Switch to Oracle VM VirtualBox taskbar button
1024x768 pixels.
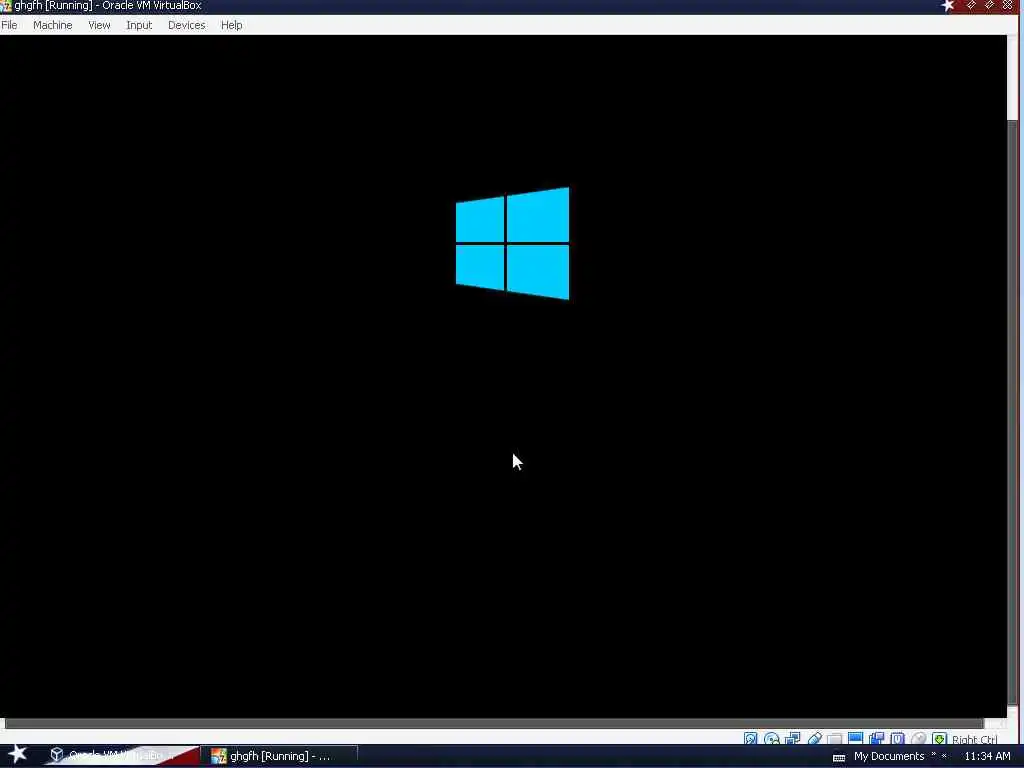(x=124, y=756)
